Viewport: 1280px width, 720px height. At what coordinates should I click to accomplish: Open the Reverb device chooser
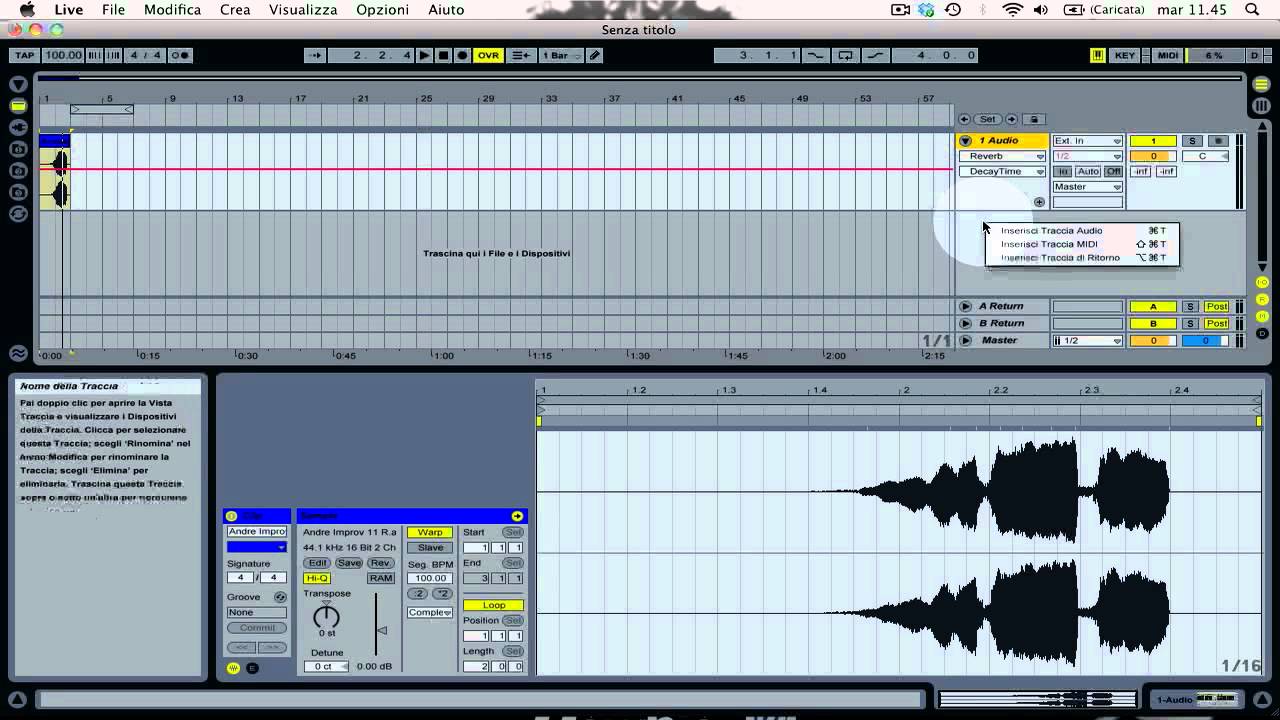[x=1002, y=156]
